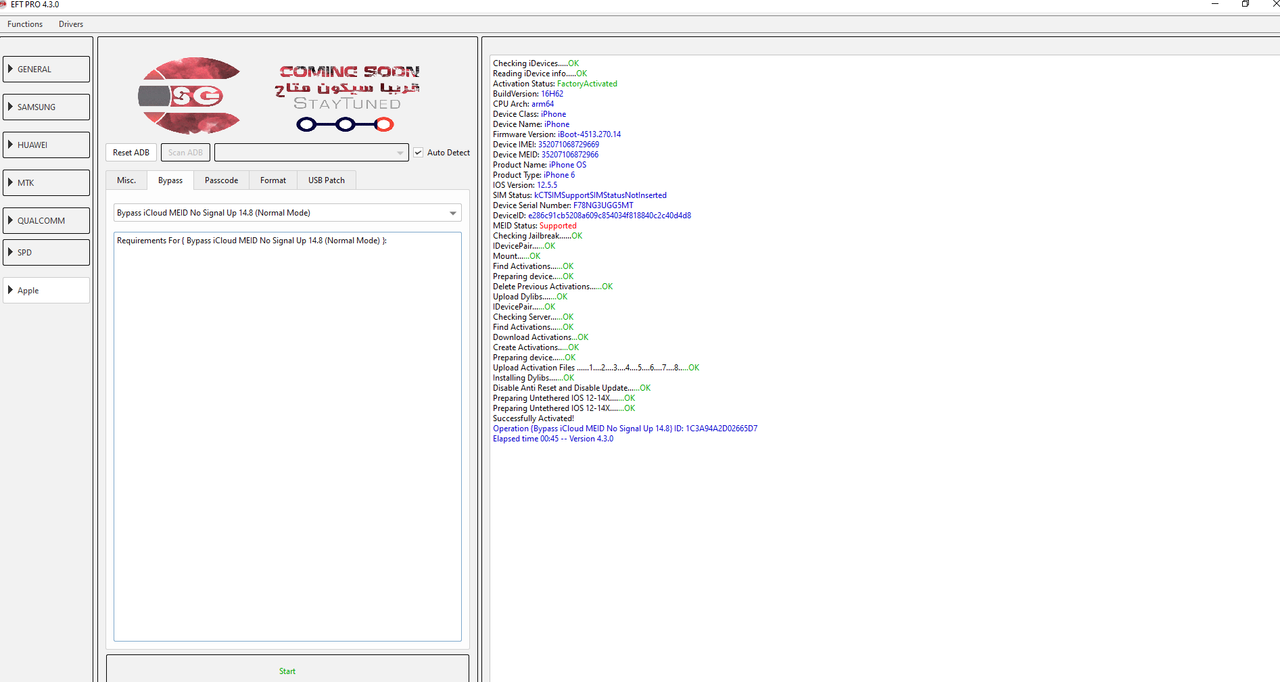The image size is (1280, 682).
Task: Click the Product Type iPhone 6 line
Action: click(534, 175)
